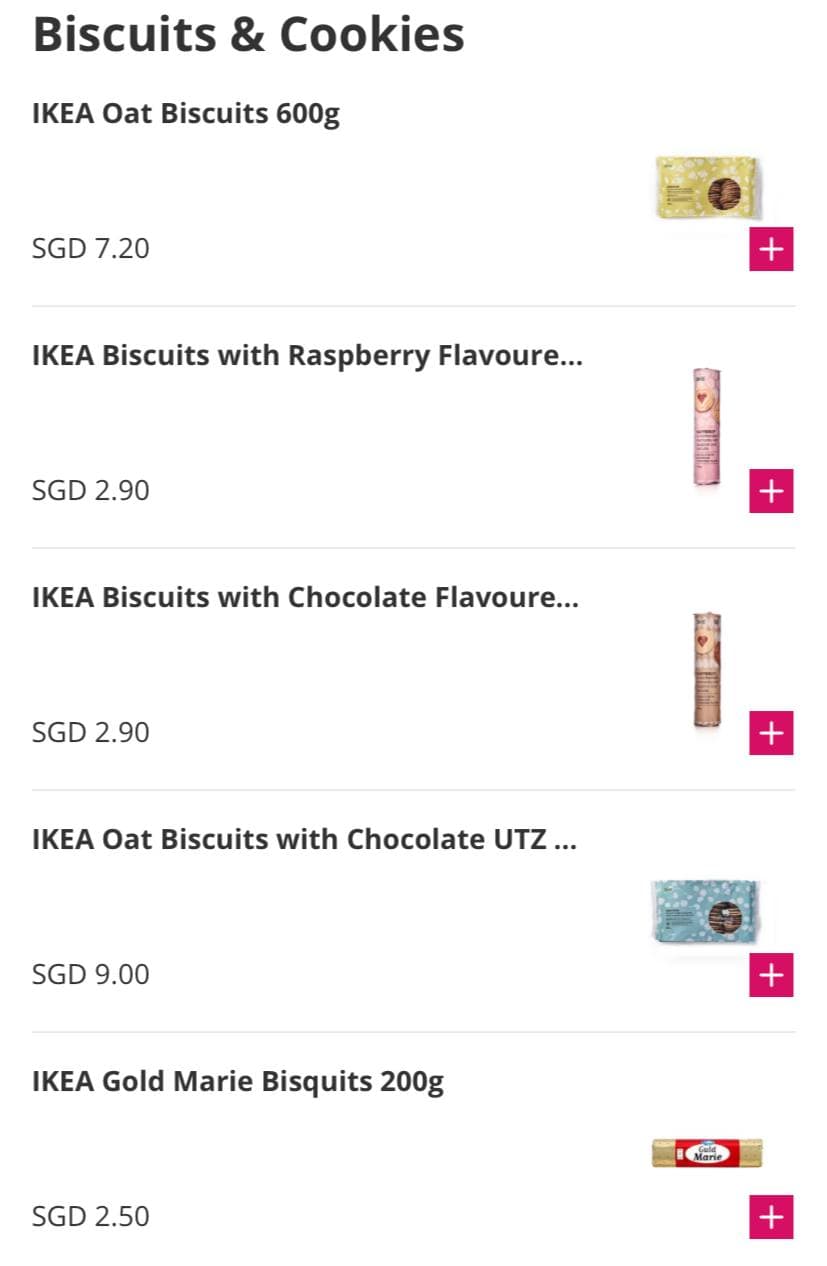The height and width of the screenshot is (1266, 827).
Task: Add Gold Marie Bisquits 200g plus button
Action: 771,1217
